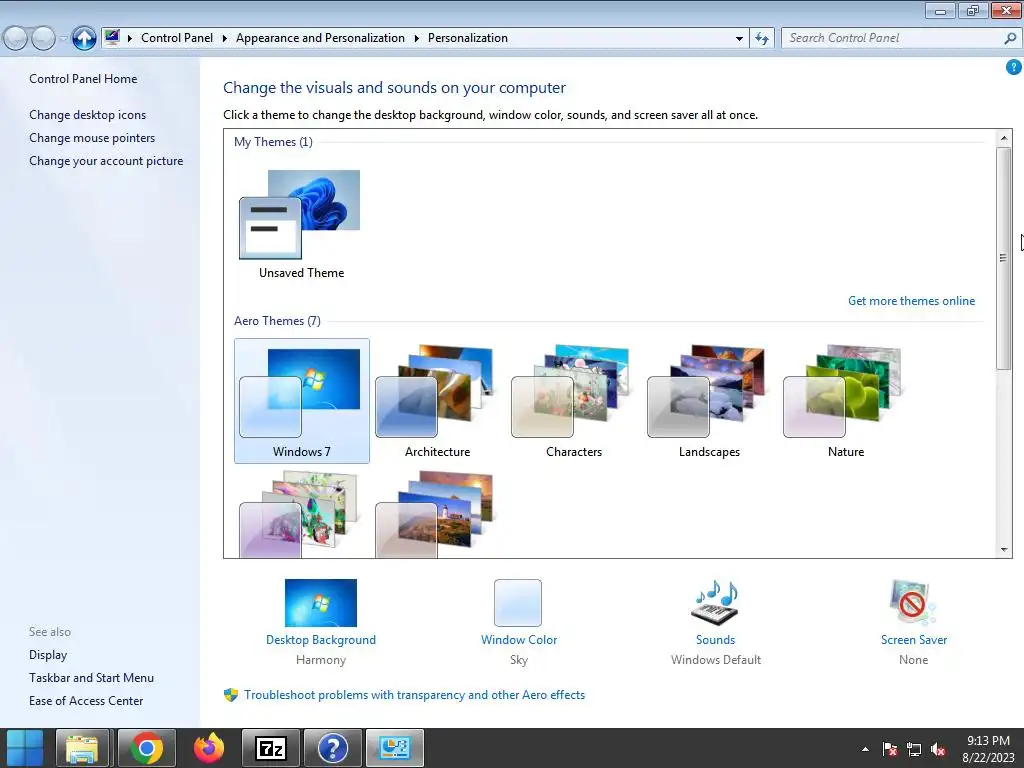This screenshot has height=768, width=1024.
Task: Open the Start button on taskbar
Action: click(25, 748)
